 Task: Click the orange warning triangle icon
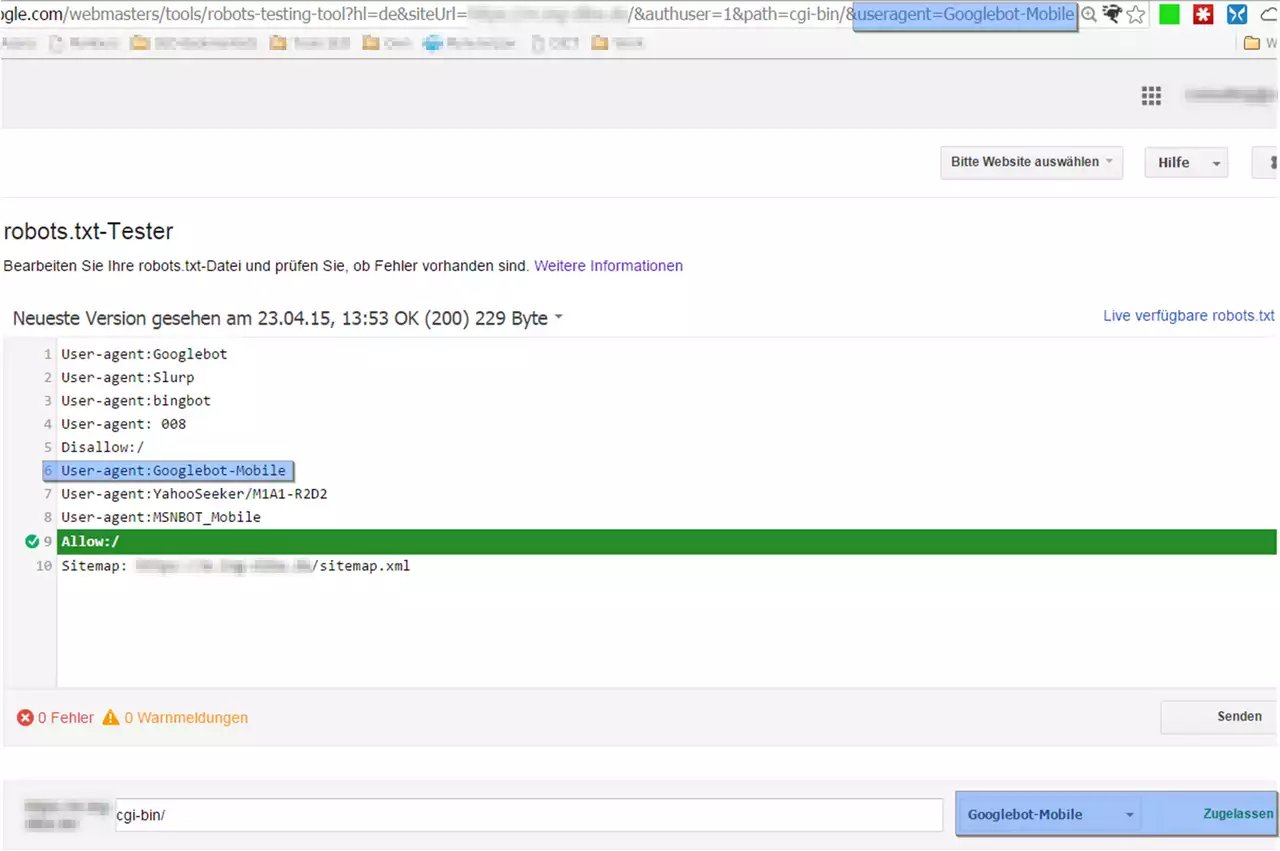coord(111,718)
